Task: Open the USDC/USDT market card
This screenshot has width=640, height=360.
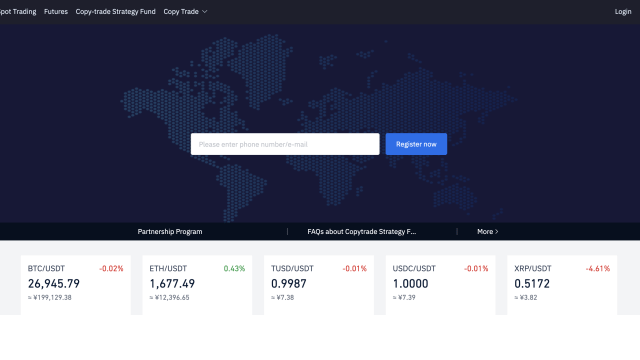Action: tap(440, 285)
